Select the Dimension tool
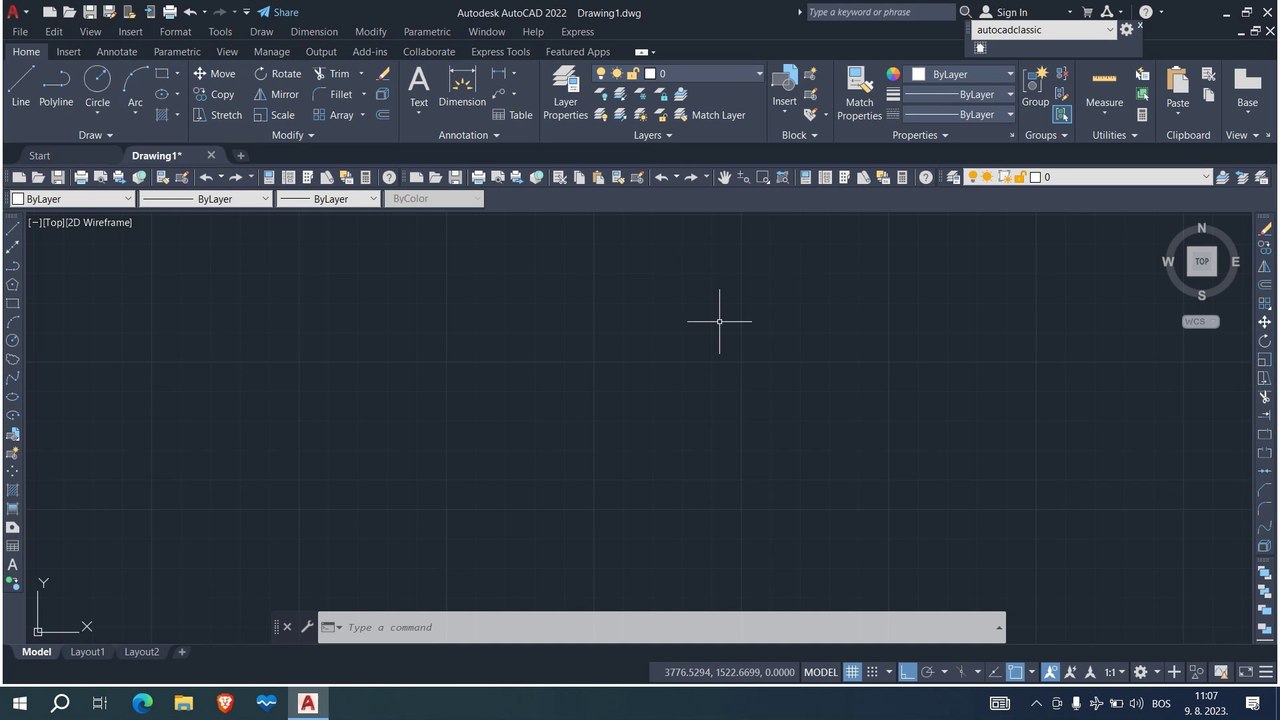 [462, 87]
